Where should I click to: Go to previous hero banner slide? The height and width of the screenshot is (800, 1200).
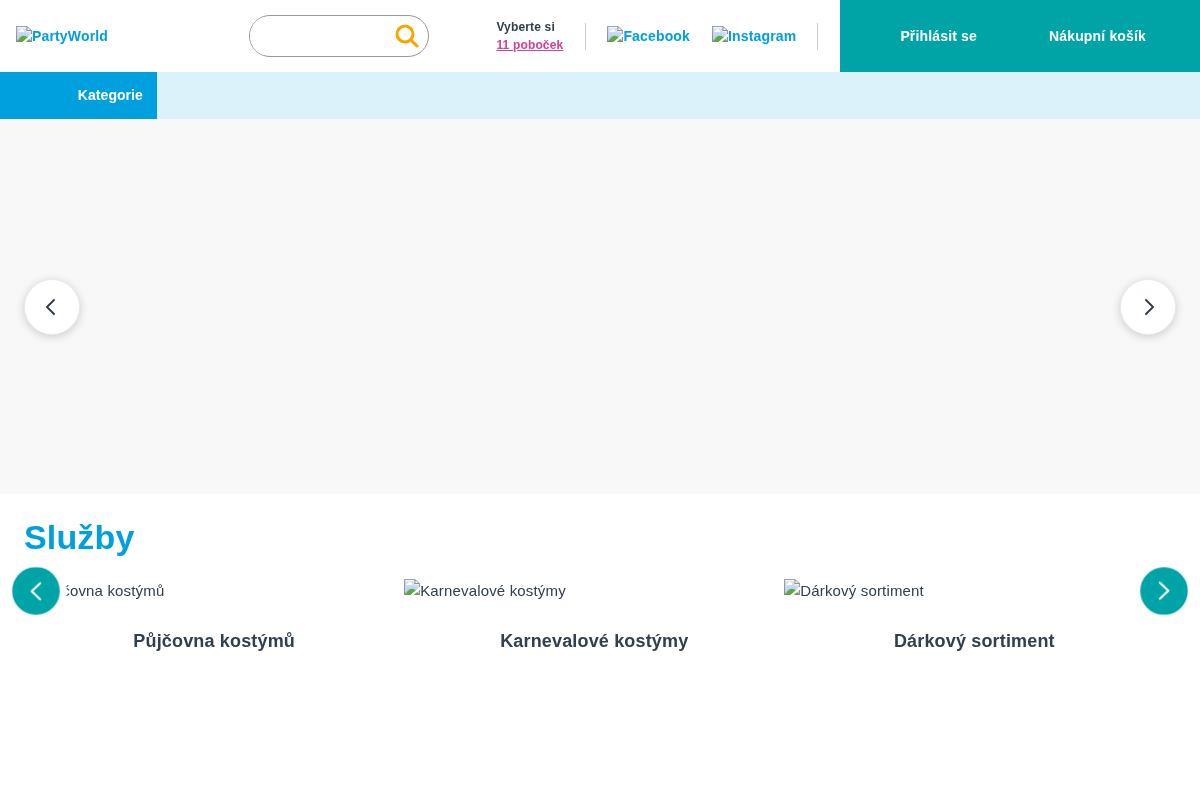point(52,307)
